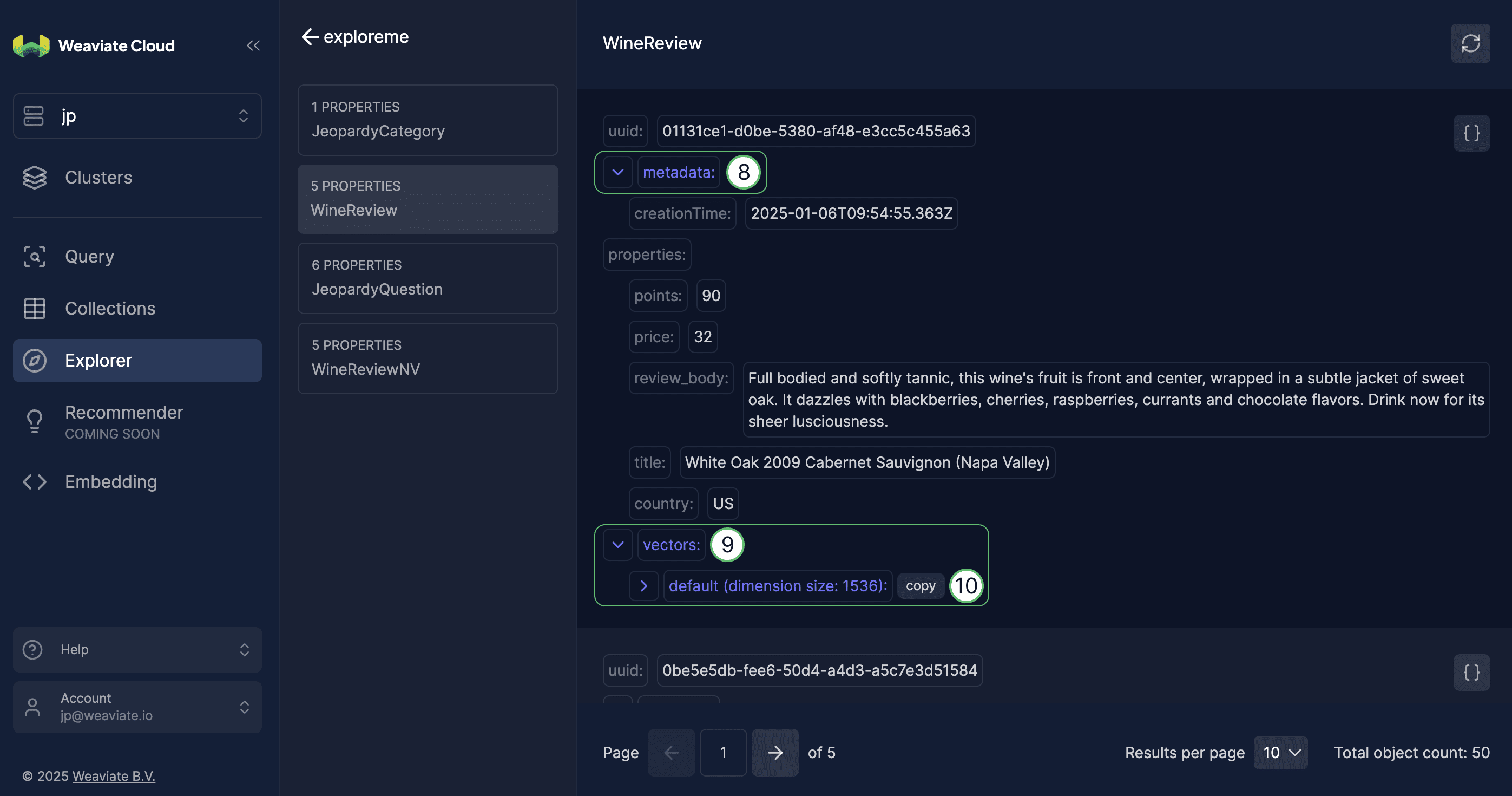Click default (dimension size: 1536) label

point(778,586)
